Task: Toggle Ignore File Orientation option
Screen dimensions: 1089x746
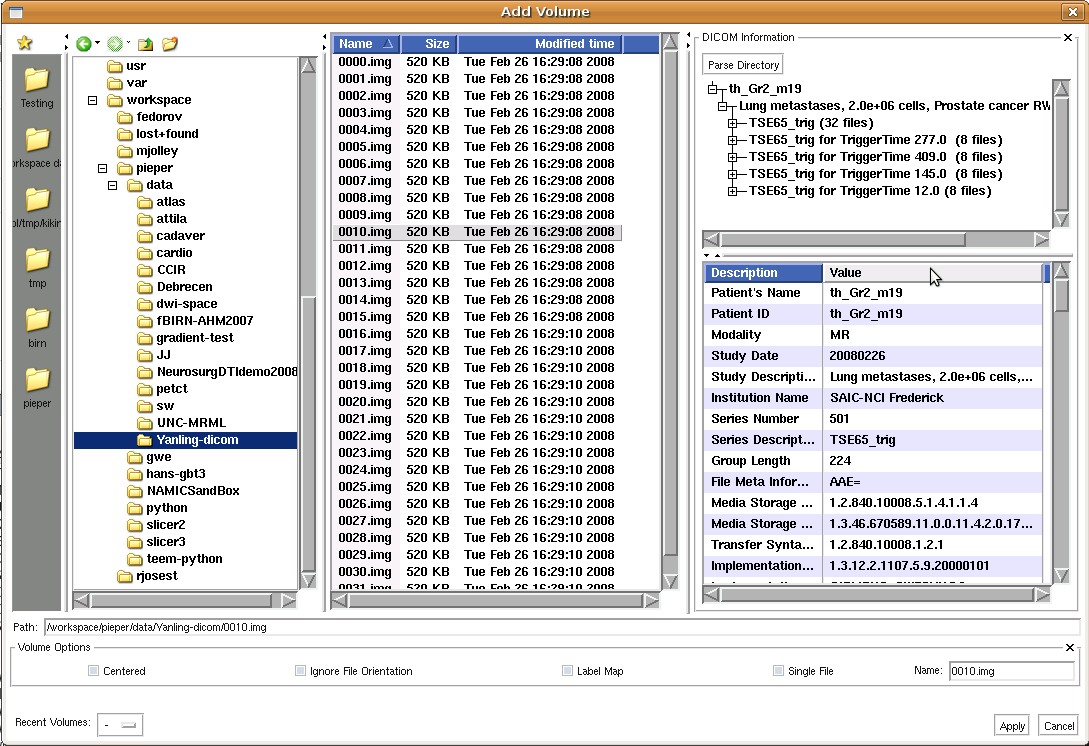Action: (300, 671)
